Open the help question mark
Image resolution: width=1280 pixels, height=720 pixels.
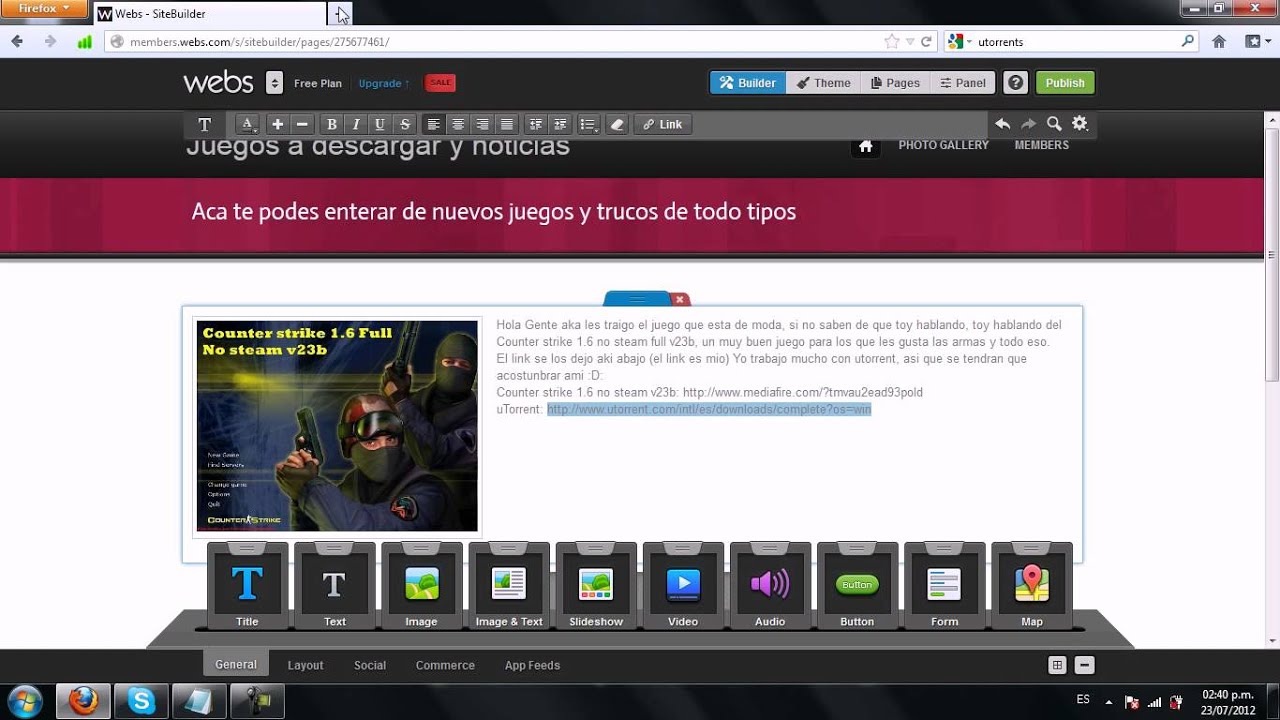[x=1016, y=83]
